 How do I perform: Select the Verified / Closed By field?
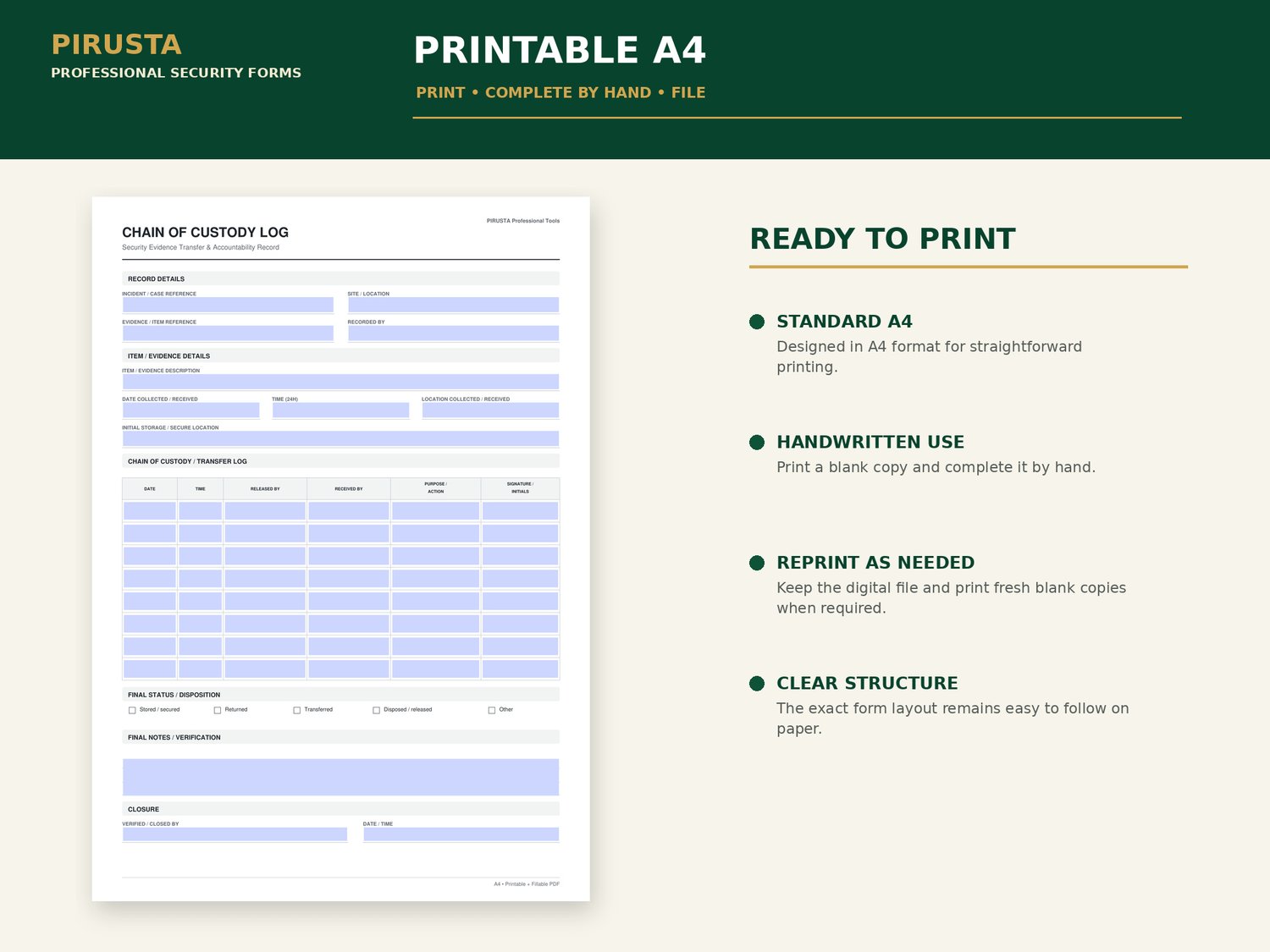(x=235, y=834)
